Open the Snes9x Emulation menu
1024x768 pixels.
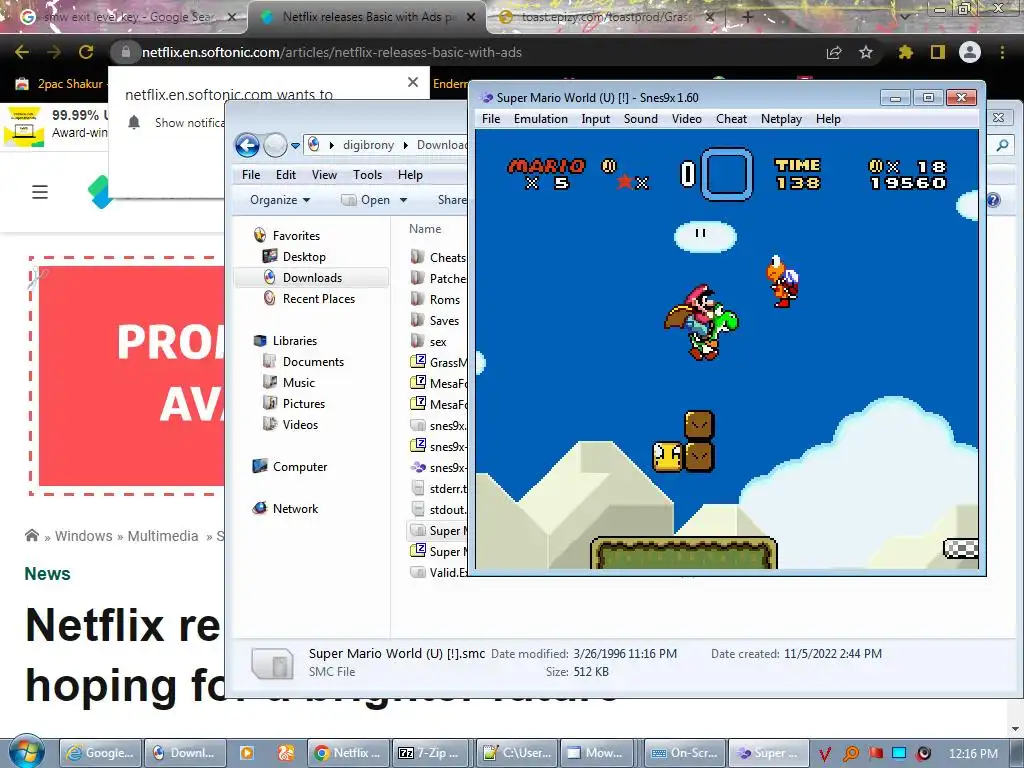[540, 119]
